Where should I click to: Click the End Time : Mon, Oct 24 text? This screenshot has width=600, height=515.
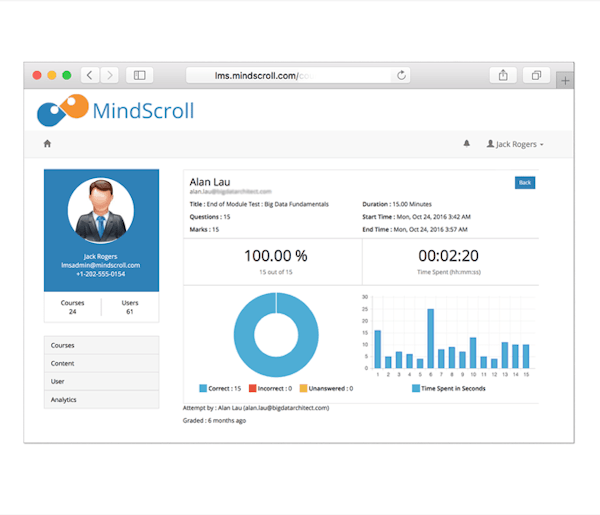(x=415, y=230)
